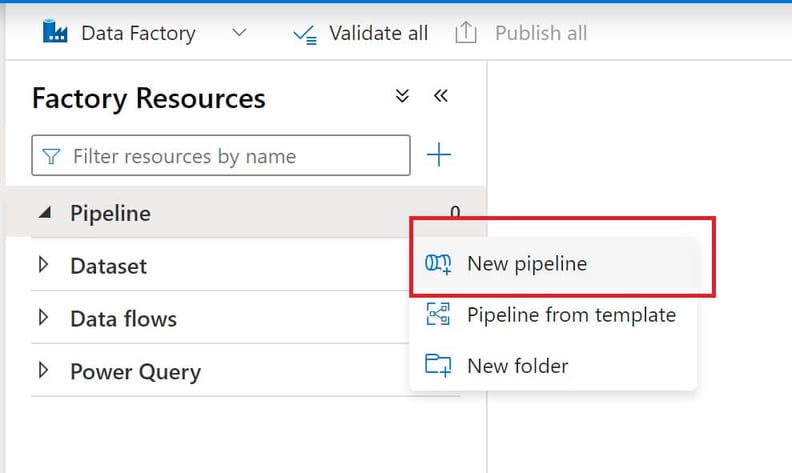Screen dimensions: 792x473
Task: Click the Data Factory factory icon
Action: point(55,32)
